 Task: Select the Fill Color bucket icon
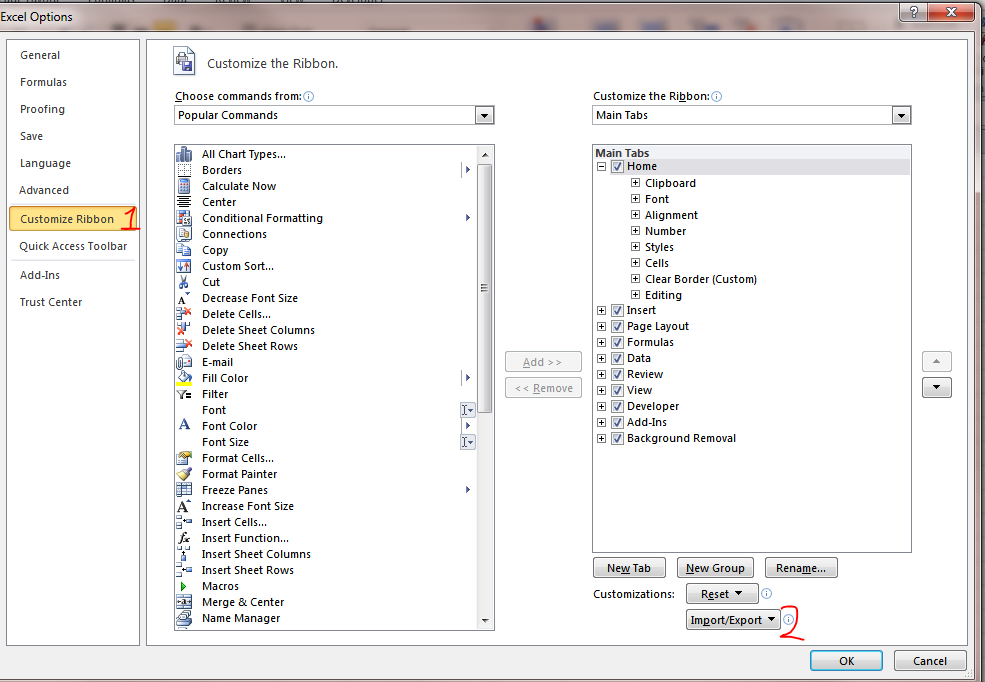(184, 378)
